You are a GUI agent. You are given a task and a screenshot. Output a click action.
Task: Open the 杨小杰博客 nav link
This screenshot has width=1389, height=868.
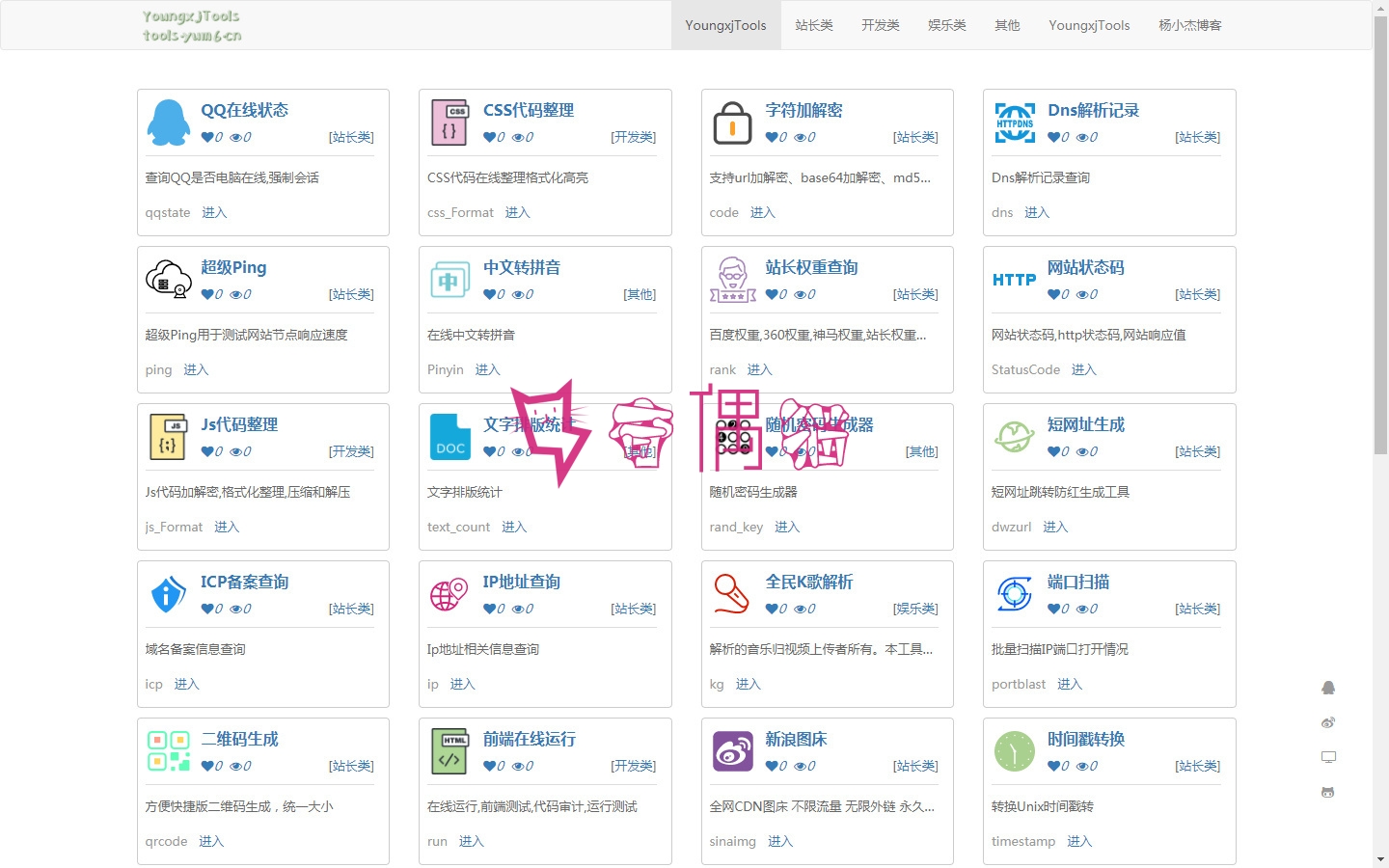point(1189,25)
